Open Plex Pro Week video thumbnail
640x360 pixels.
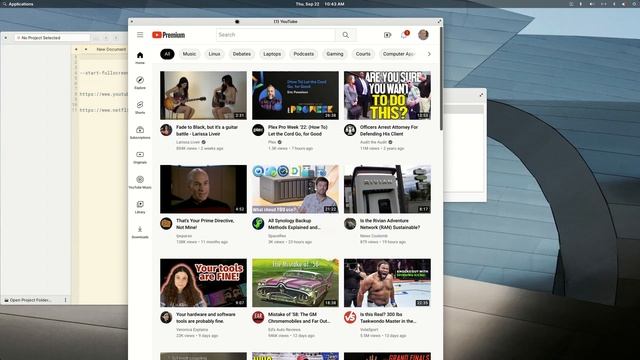coord(295,96)
